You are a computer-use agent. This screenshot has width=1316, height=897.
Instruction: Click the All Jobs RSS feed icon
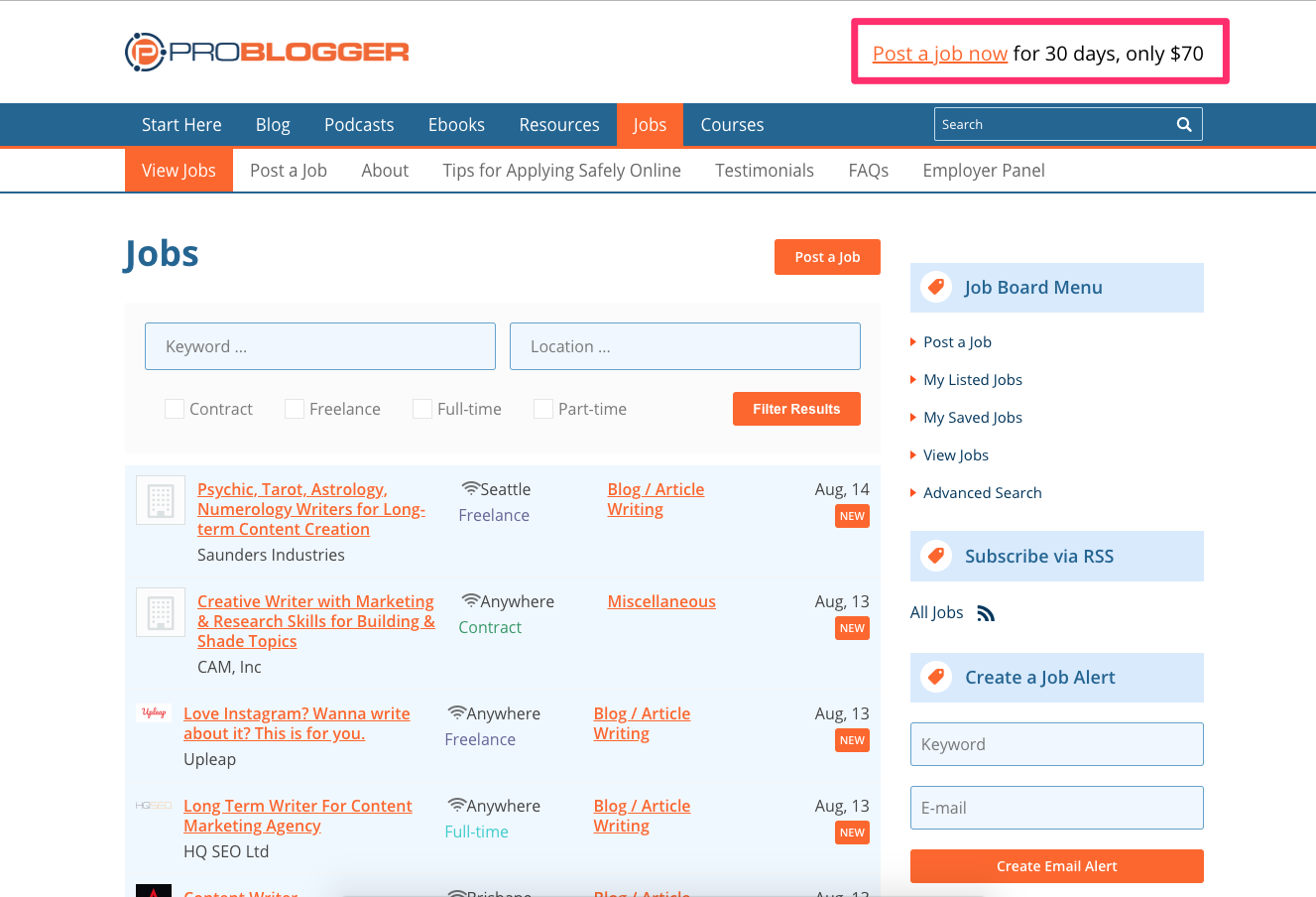coord(986,613)
